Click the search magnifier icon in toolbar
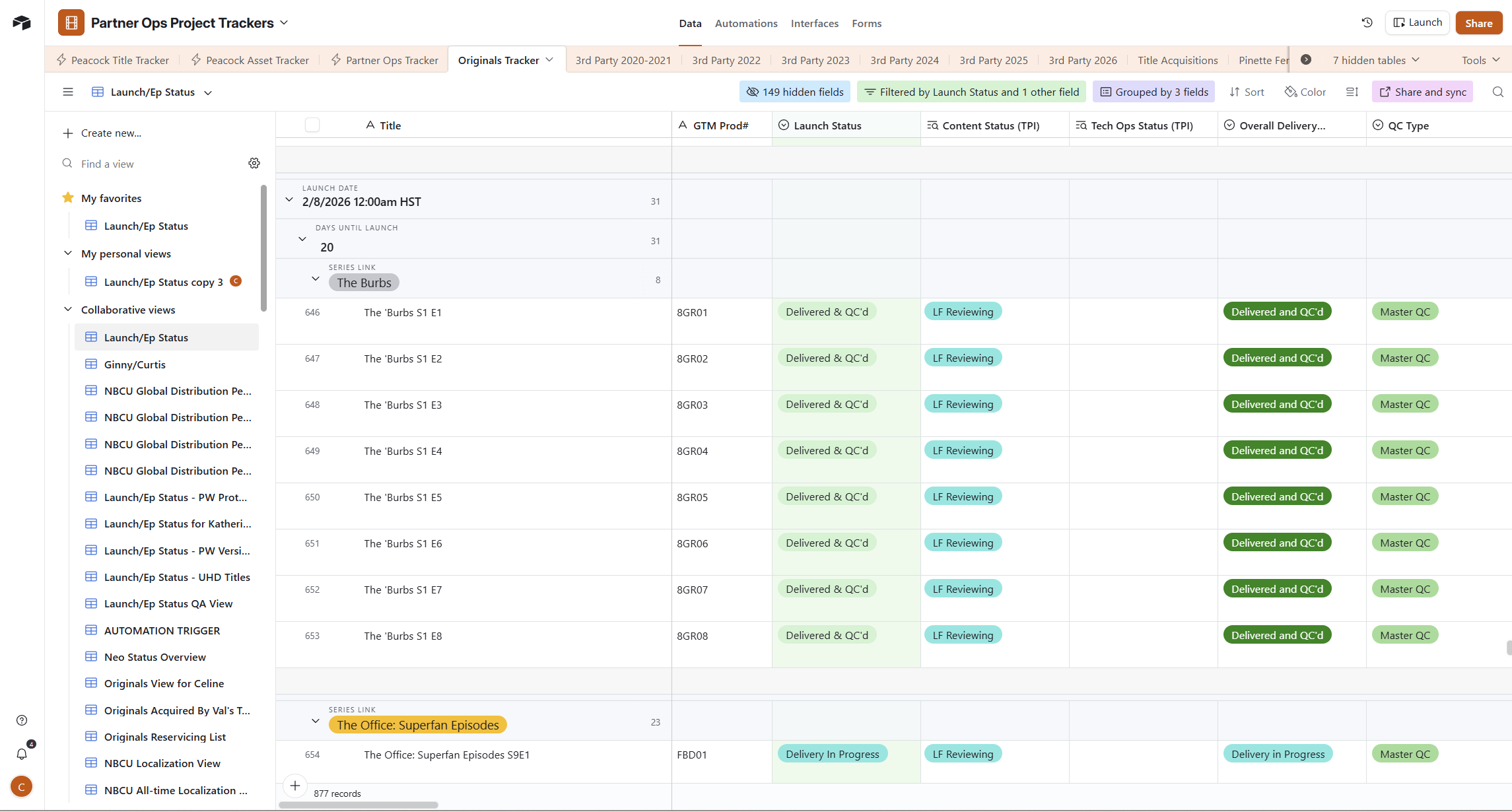1512x812 pixels. [1497, 92]
